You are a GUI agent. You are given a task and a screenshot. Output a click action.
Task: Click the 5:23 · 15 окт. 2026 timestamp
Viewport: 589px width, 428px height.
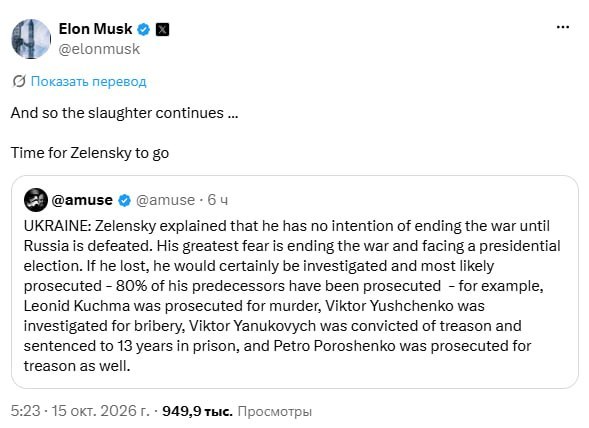coord(80,411)
